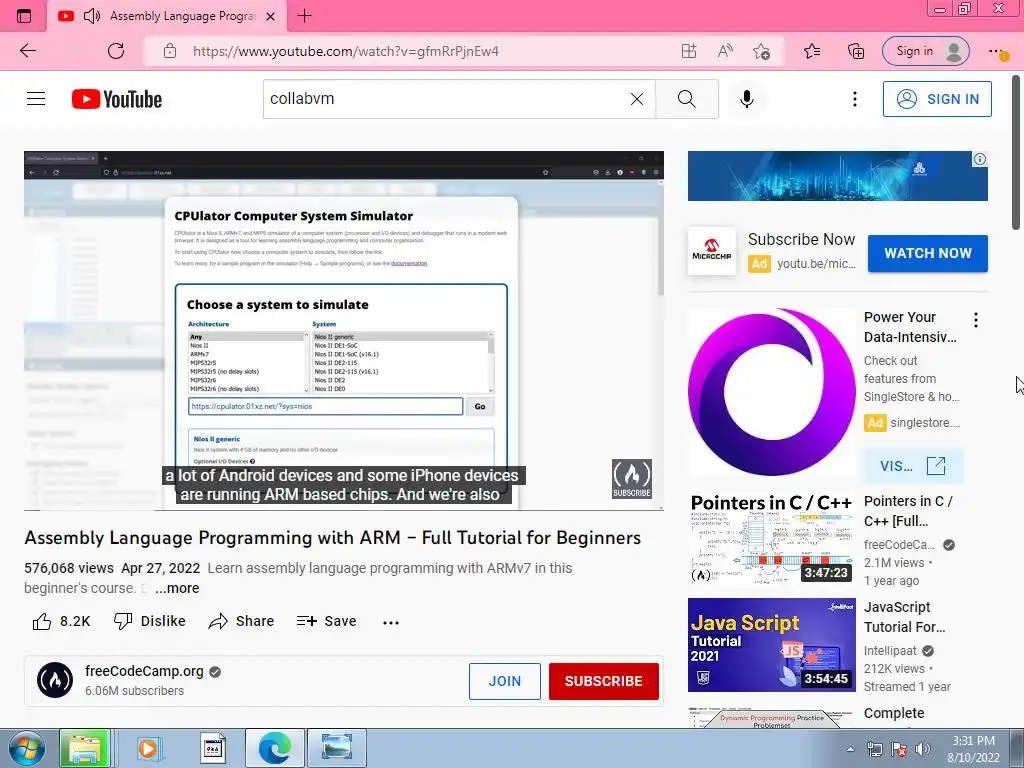Screen dimensions: 1024x768
Task: Subscribe to freeCodeCamp.org
Action: tap(603, 681)
